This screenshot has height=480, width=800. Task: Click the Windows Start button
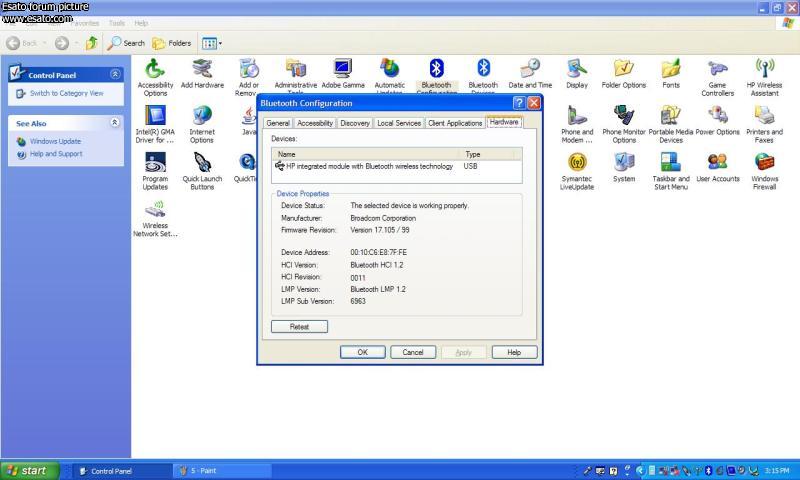(27, 471)
